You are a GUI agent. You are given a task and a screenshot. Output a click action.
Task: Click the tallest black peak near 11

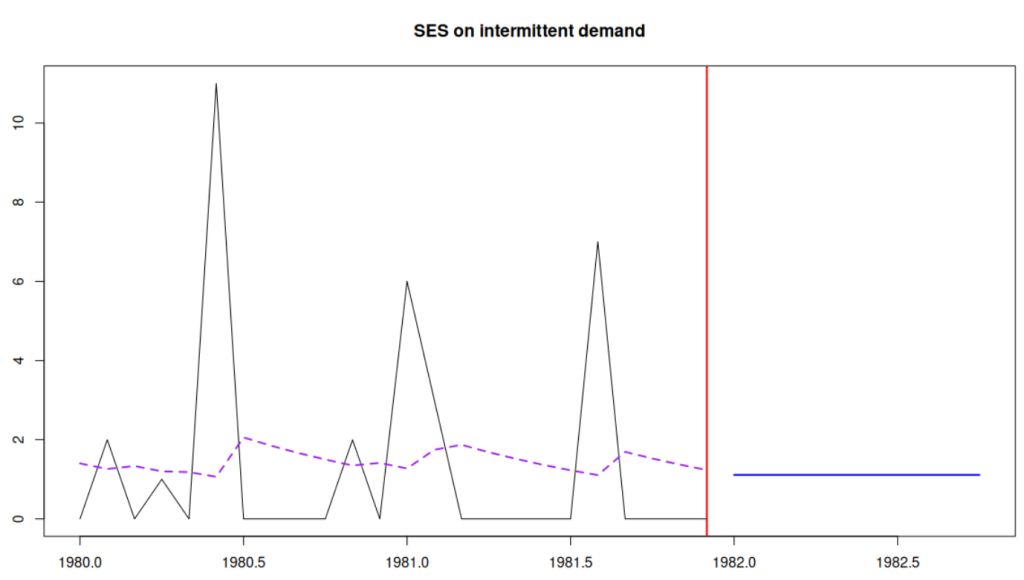[x=216, y=85]
